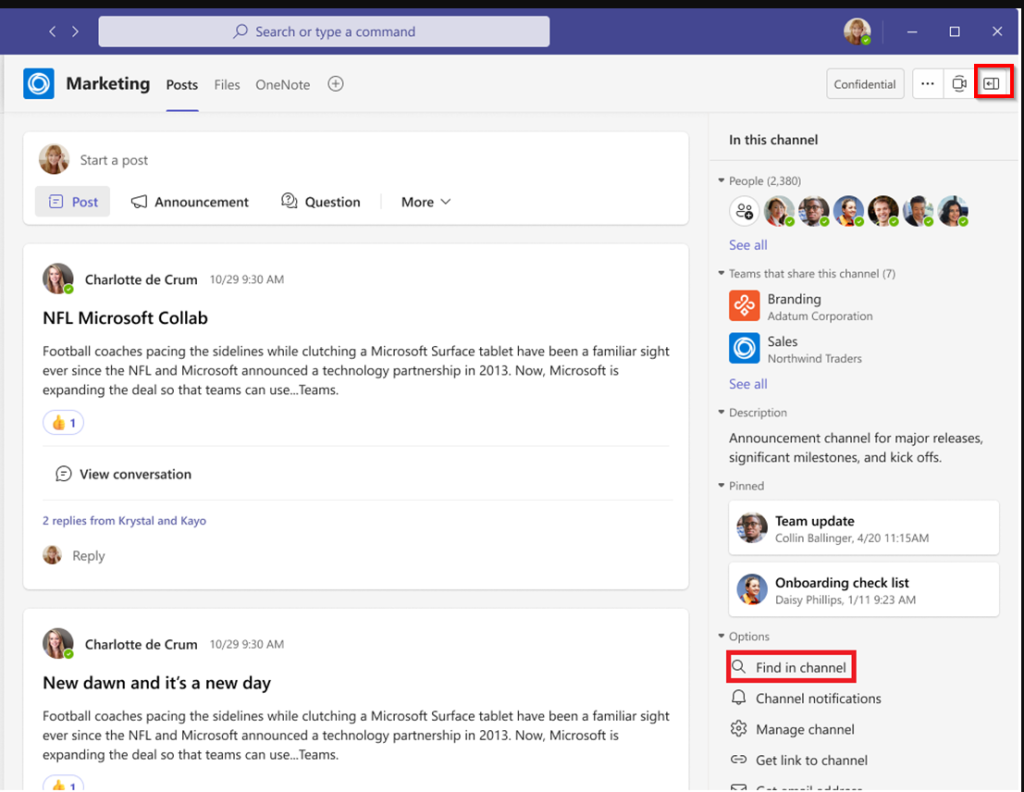
Task: Click the NFL Microsoft Collab post title
Action: (x=125, y=318)
